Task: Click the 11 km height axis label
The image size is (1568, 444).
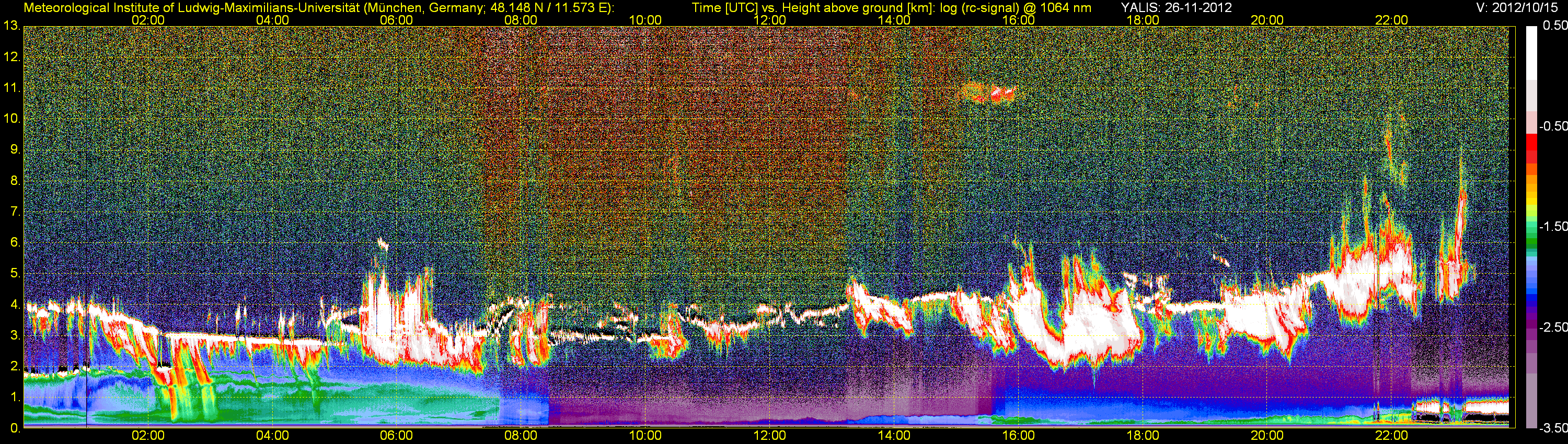Action: point(11,88)
